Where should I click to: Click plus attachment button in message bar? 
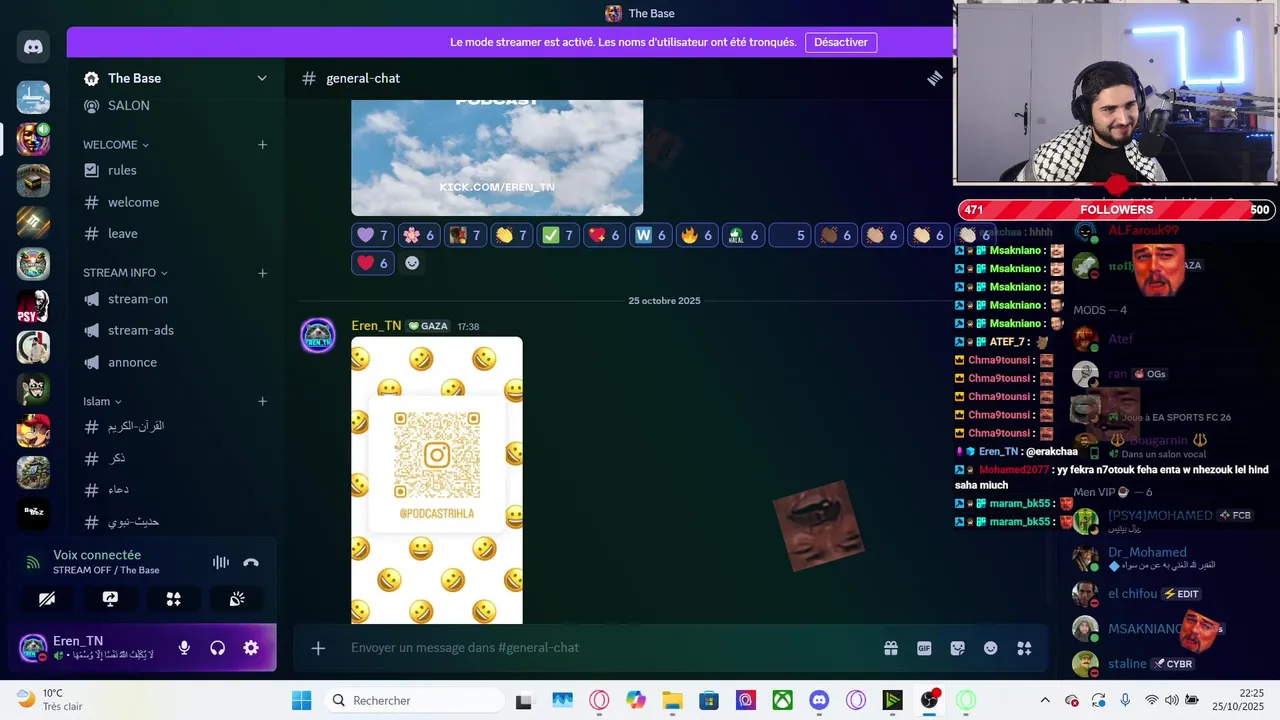pos(318,648)
